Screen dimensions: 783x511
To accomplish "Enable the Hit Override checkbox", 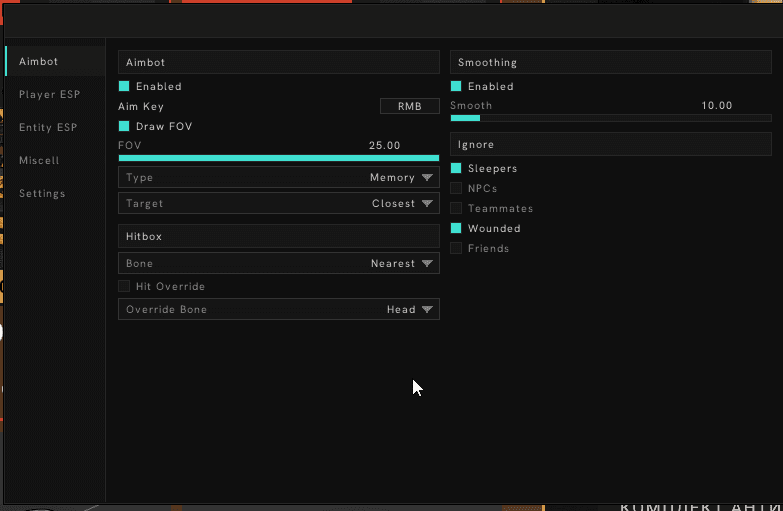I will point(124,286).
